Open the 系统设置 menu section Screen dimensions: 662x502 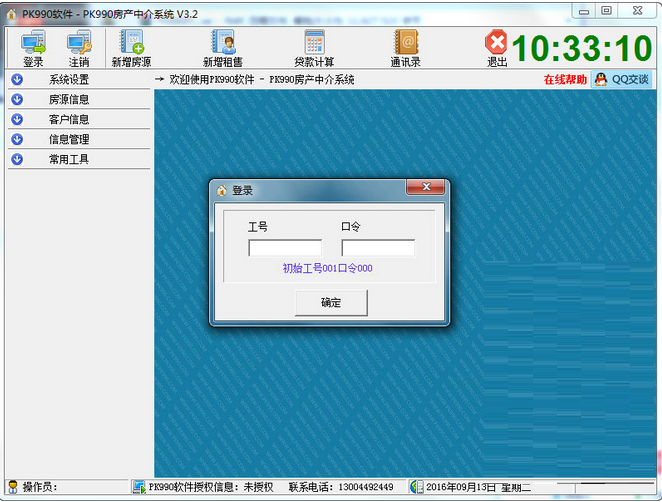coord(79,79)
